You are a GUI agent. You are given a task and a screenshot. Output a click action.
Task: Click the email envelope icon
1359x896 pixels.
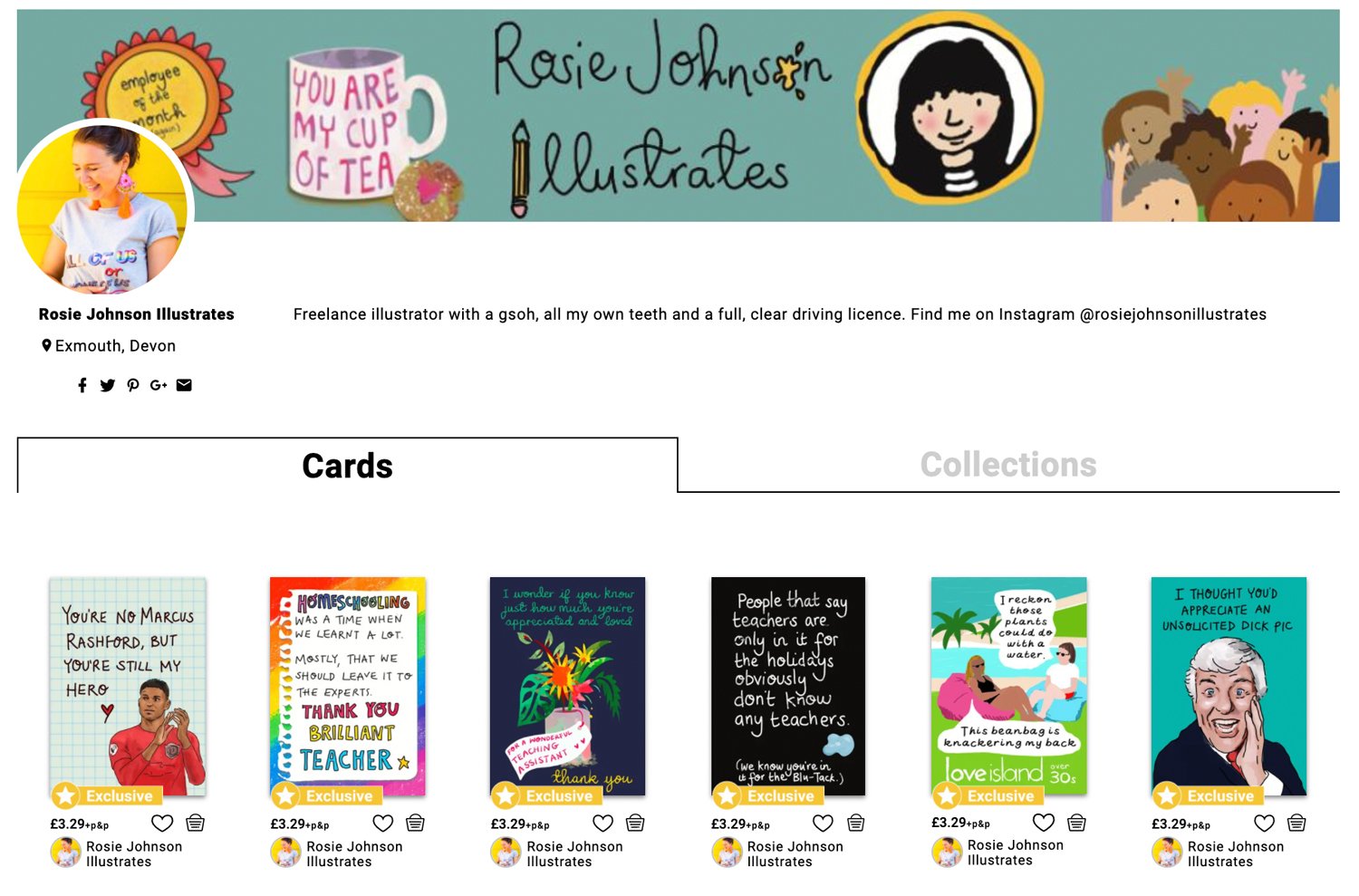[x=184, y=385]
